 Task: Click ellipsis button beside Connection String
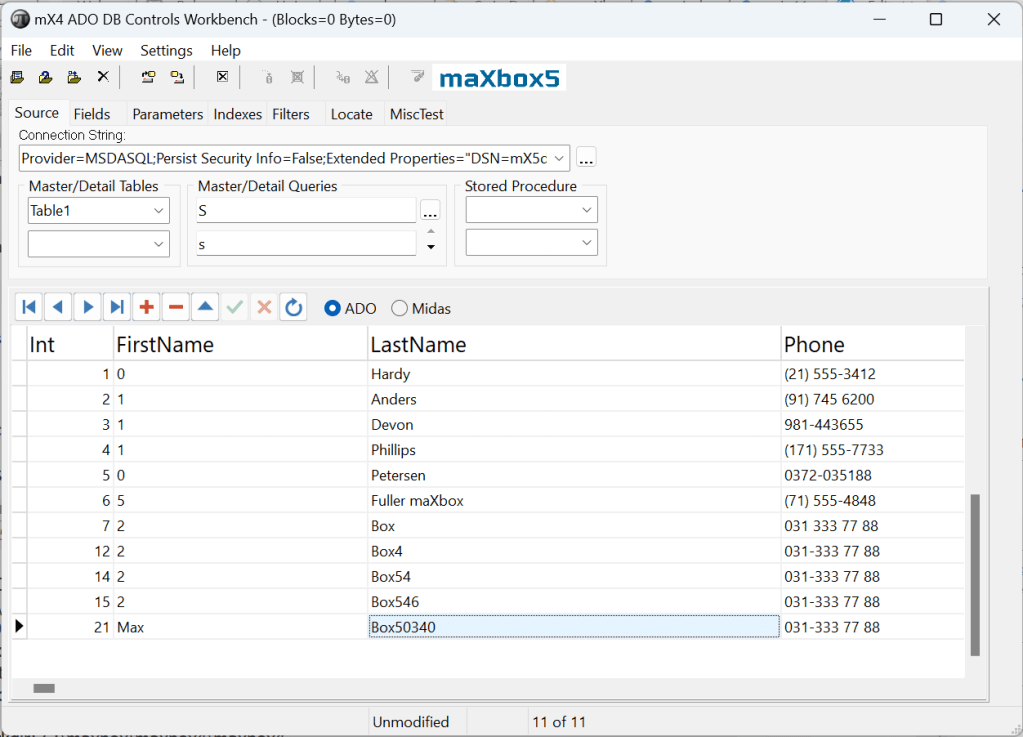pyautogui.click(x=587, y=158)
